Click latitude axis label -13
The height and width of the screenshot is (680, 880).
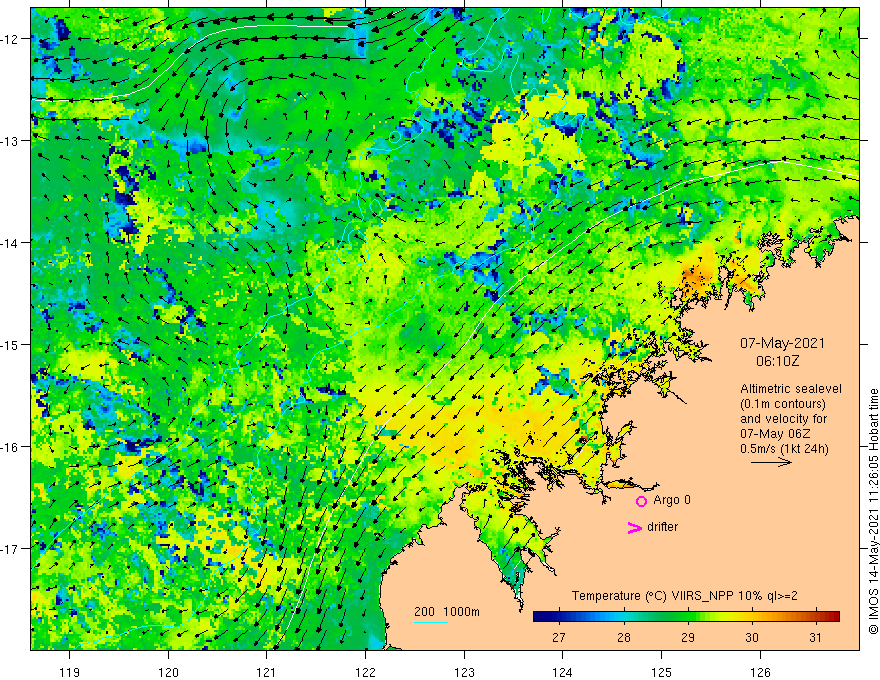click(10, 141)
